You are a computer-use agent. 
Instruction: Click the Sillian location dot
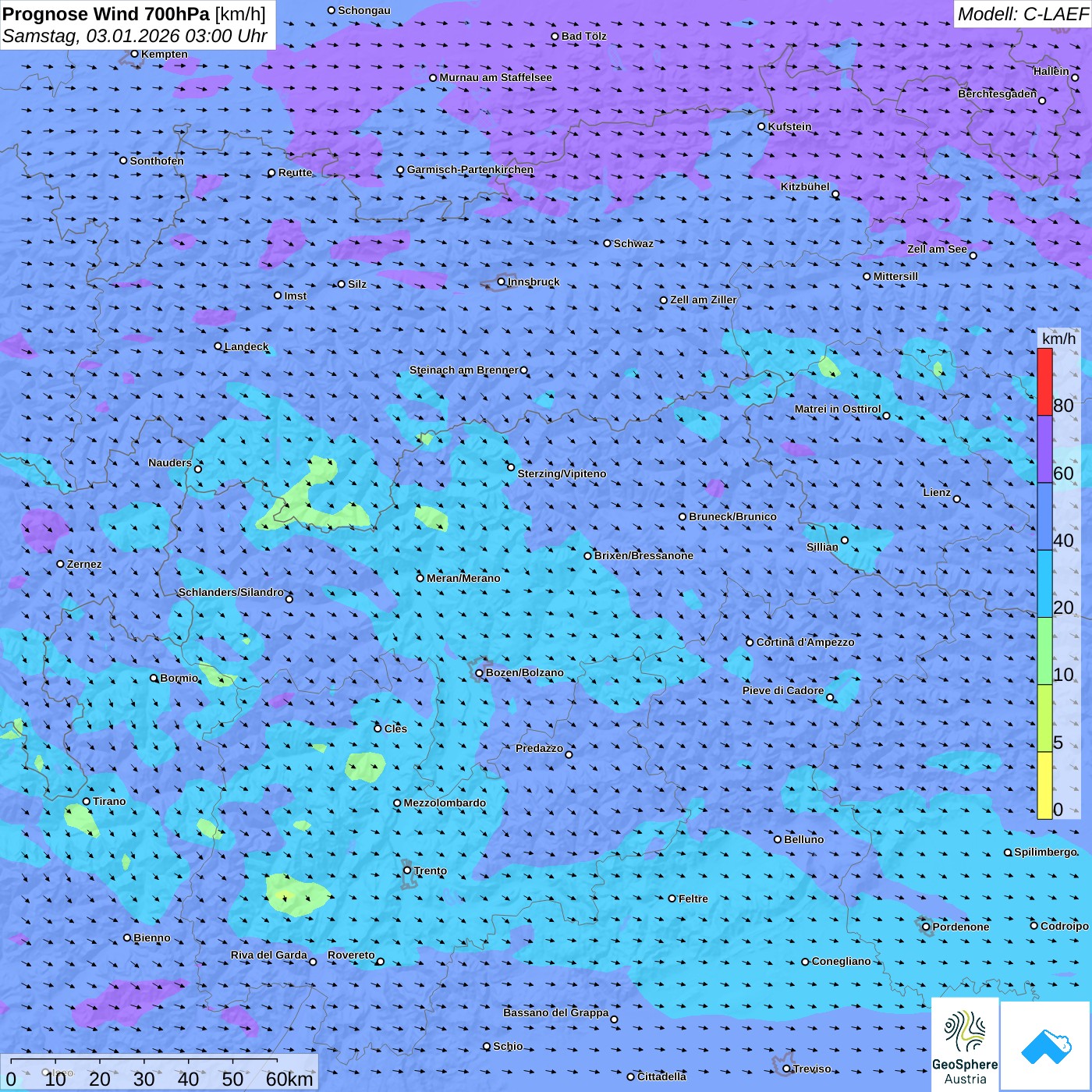coord(845,540)
